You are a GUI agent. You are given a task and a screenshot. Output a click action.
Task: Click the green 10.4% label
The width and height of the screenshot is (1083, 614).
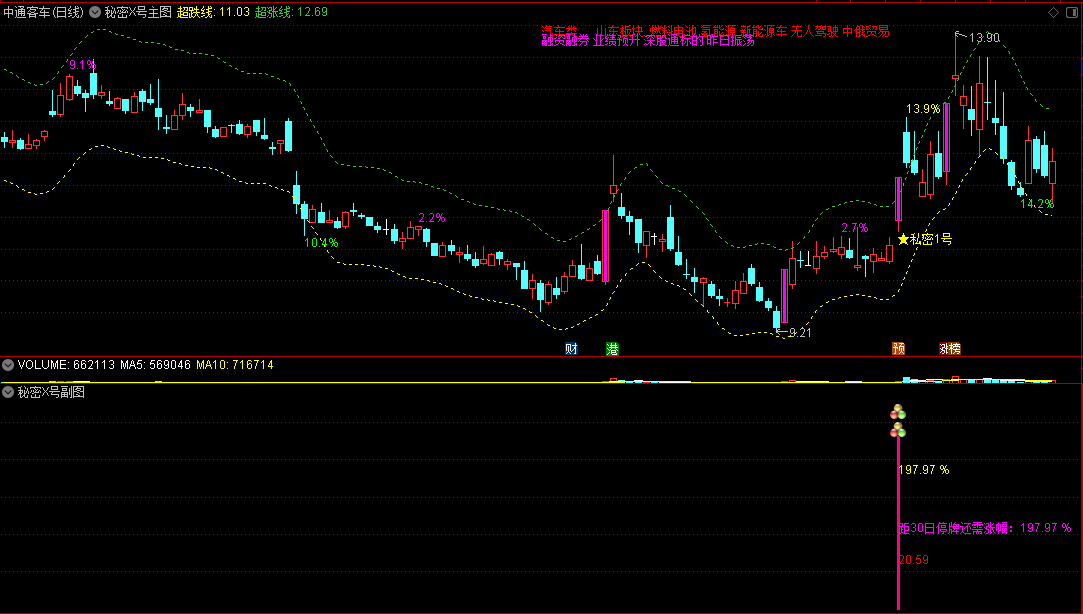coord(321,243)
